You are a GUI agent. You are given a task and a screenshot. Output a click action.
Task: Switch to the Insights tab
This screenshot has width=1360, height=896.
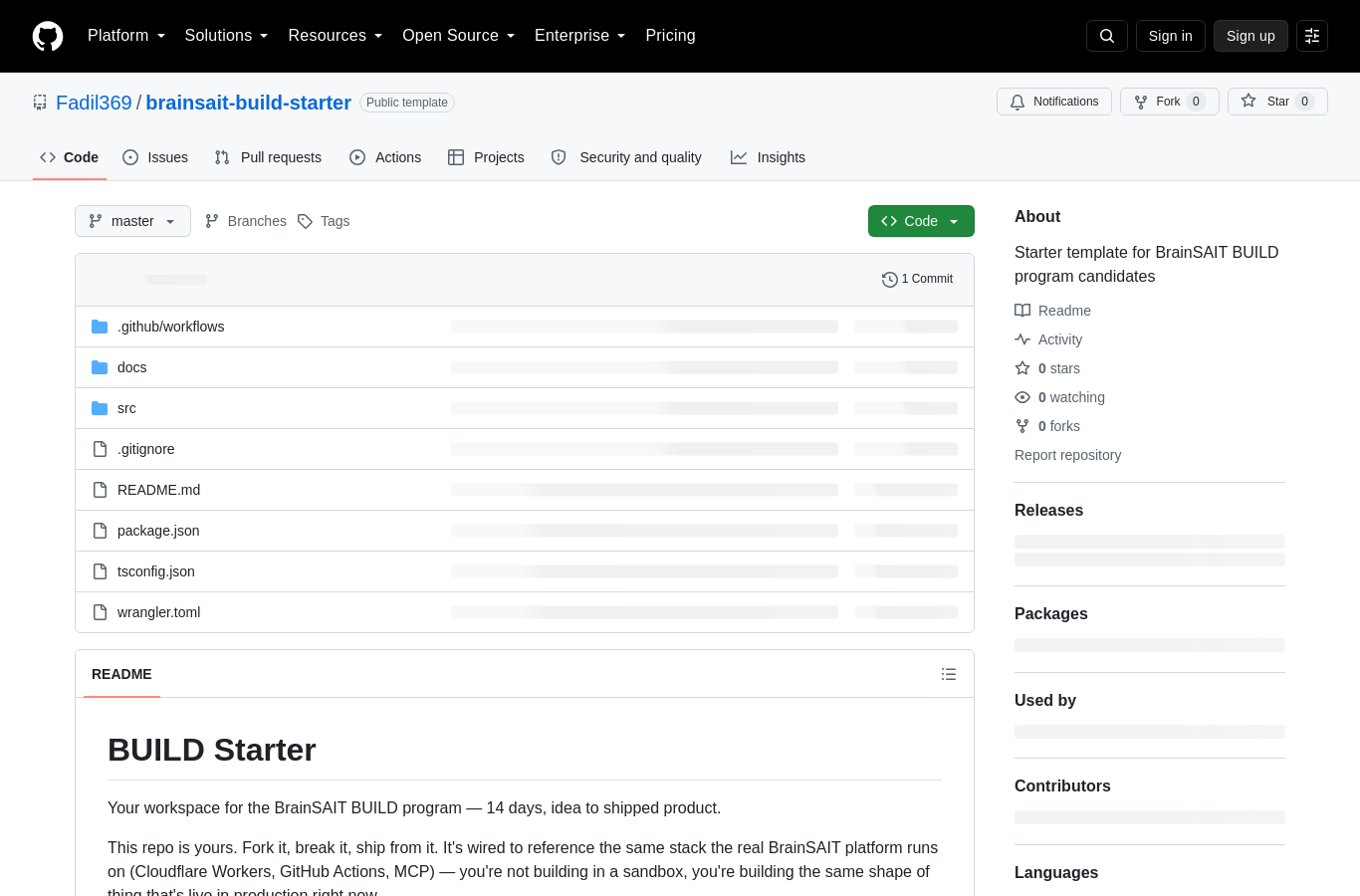(x=768, y=157)
